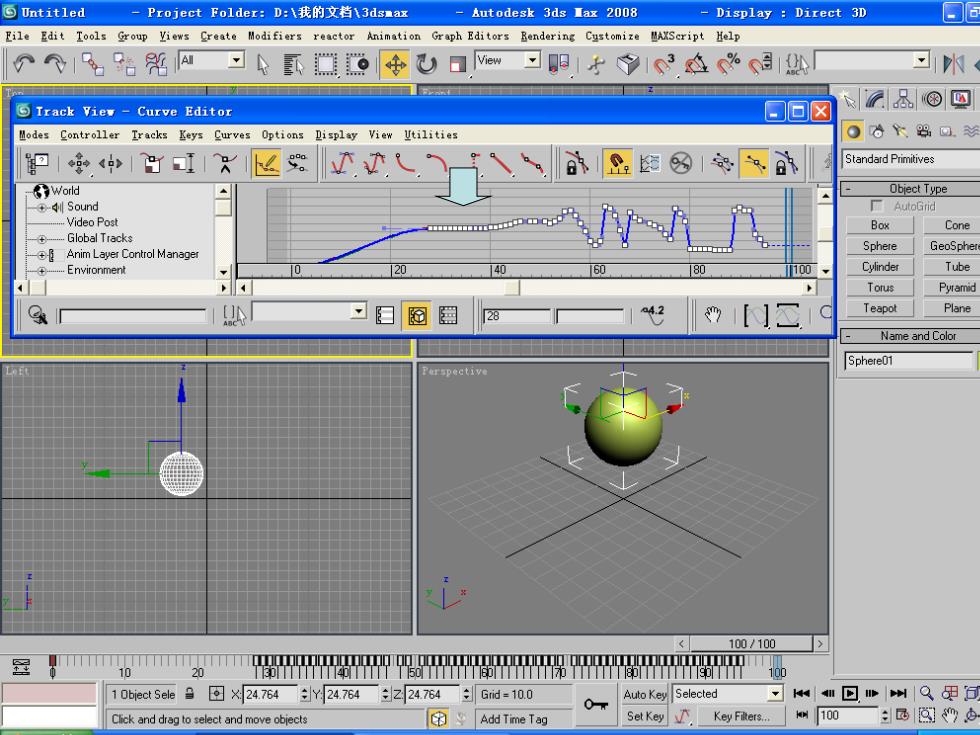Click the '100 / 100' time slider
This screenshot has width=980, height=735.
point(752,644)
